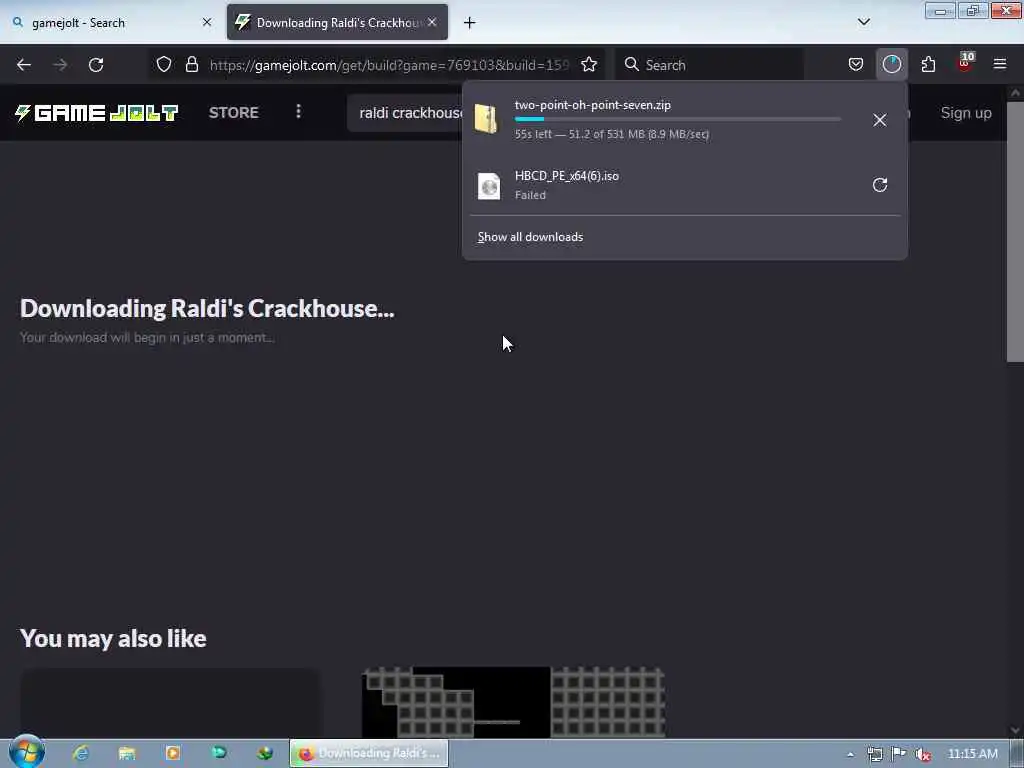
Task: Click the muted volume speaker tray icon
Action: click(923, 754)
